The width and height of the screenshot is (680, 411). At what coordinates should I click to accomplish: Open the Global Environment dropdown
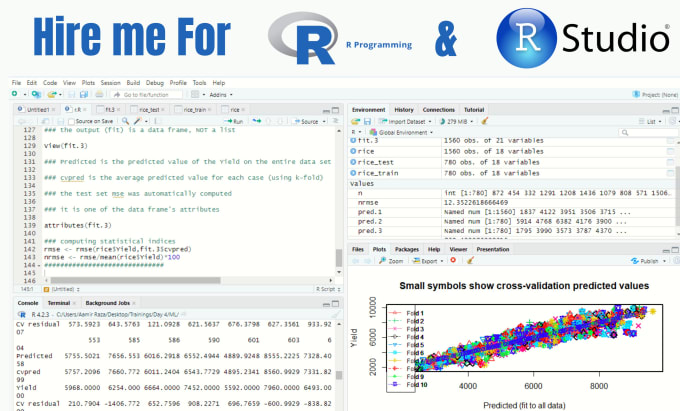click(x=401, y=132)
